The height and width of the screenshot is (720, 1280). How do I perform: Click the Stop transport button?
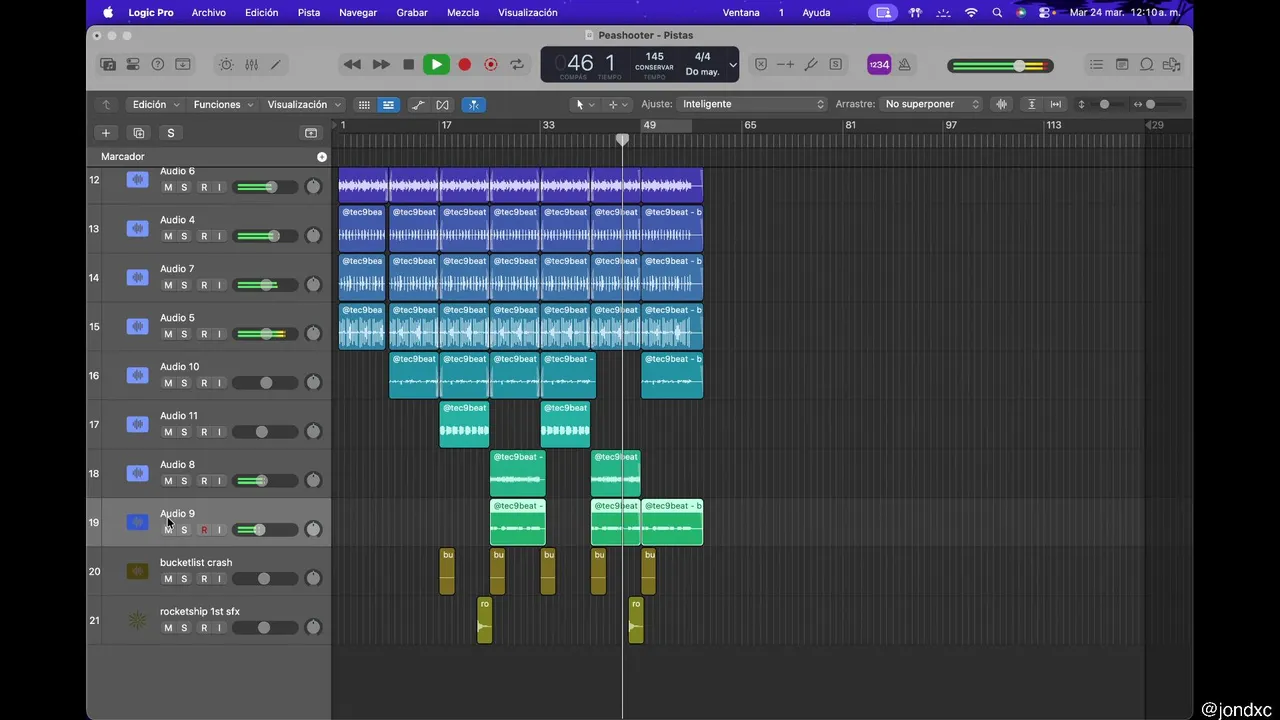408,64
